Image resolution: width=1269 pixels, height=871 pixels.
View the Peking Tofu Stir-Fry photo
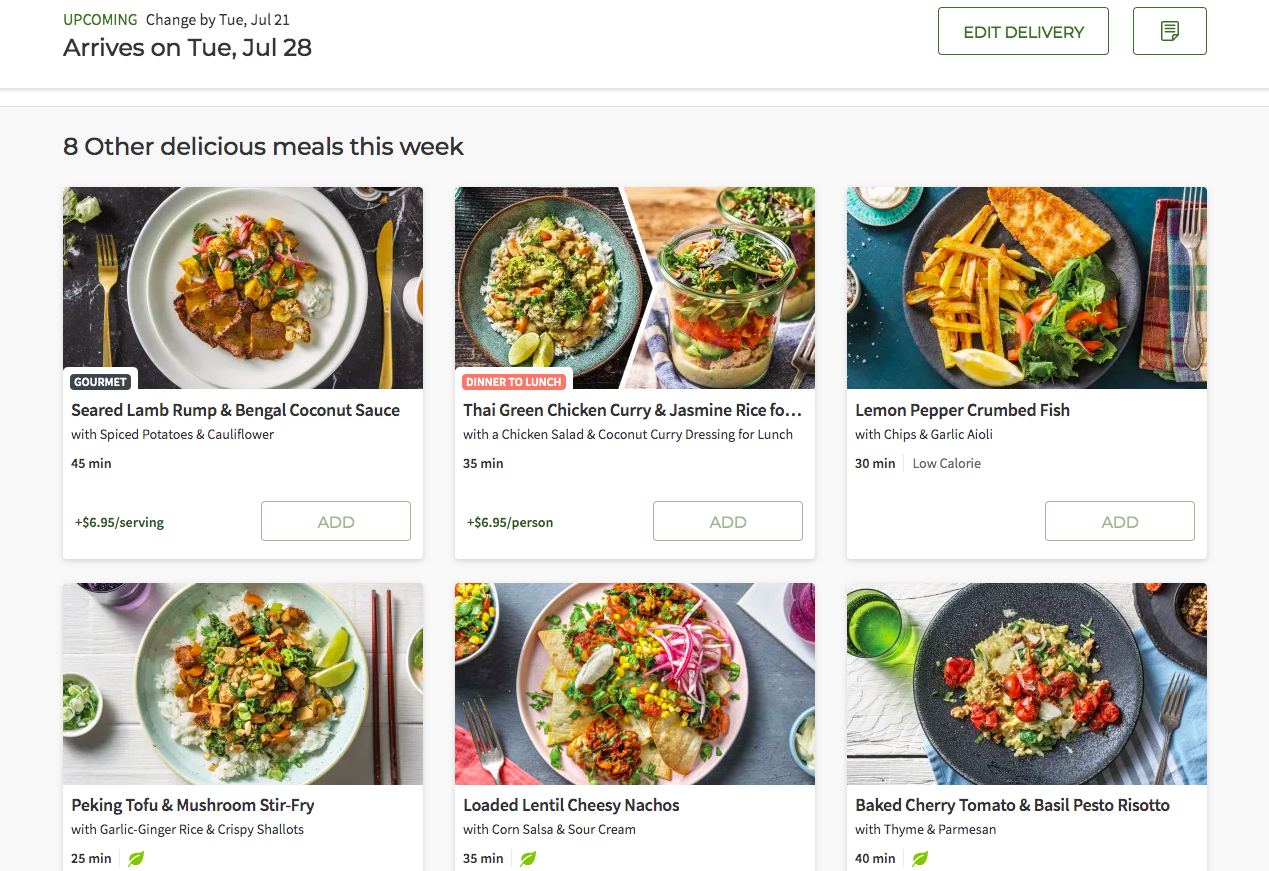(243, 684)
